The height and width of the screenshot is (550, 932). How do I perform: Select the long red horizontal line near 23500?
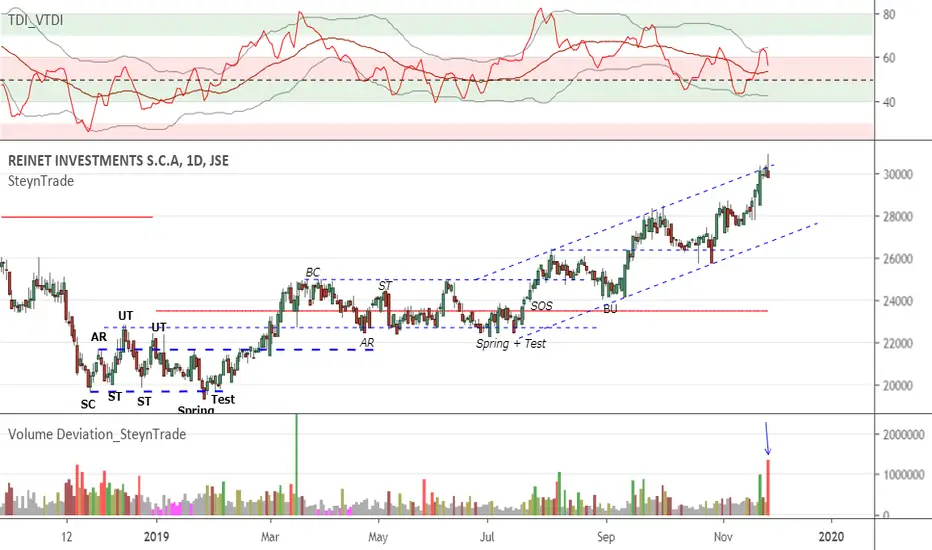coord(462,311)
